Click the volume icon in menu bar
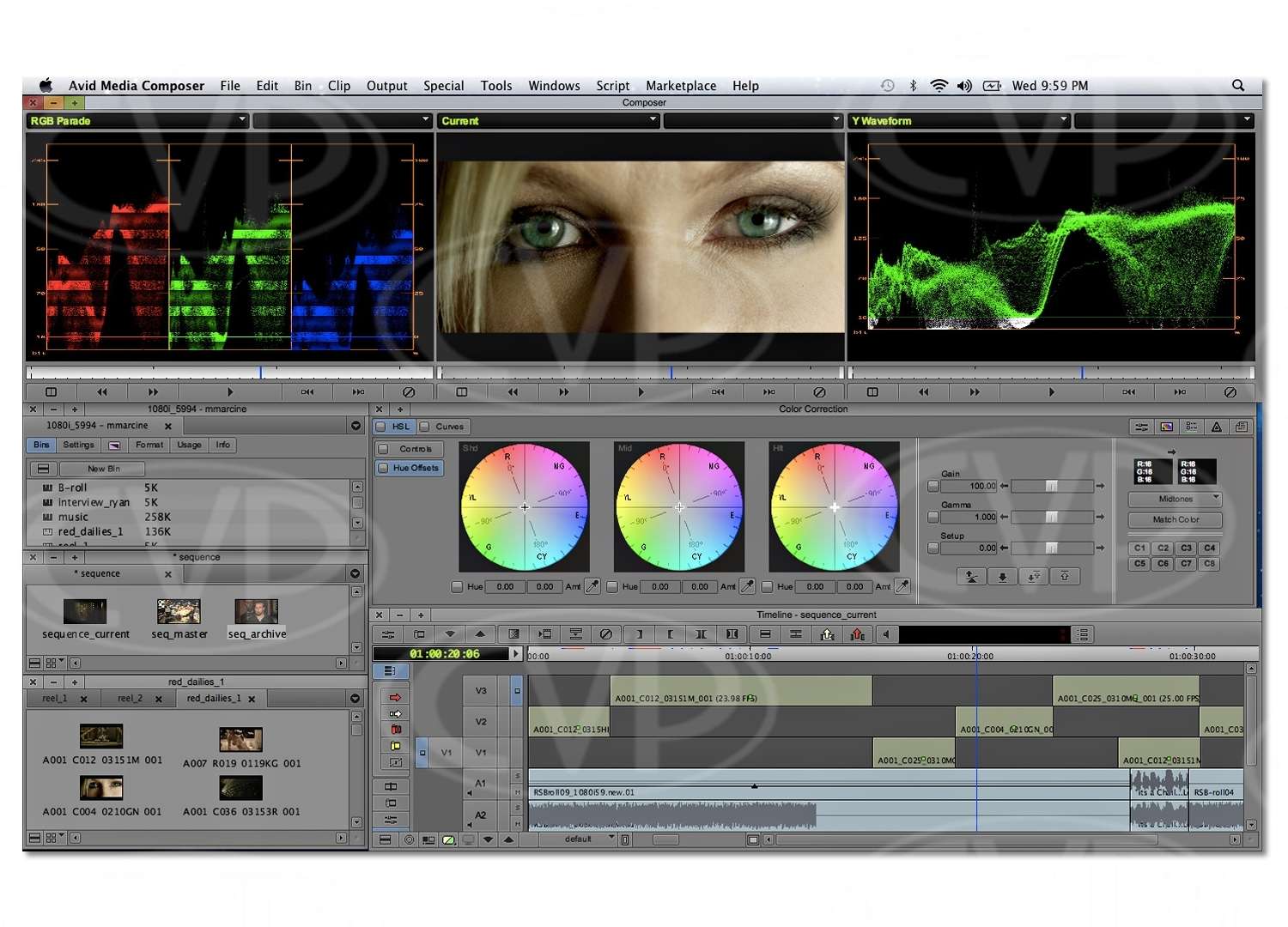This screenshot has width=1288, height=927. [x=964, y=85]
